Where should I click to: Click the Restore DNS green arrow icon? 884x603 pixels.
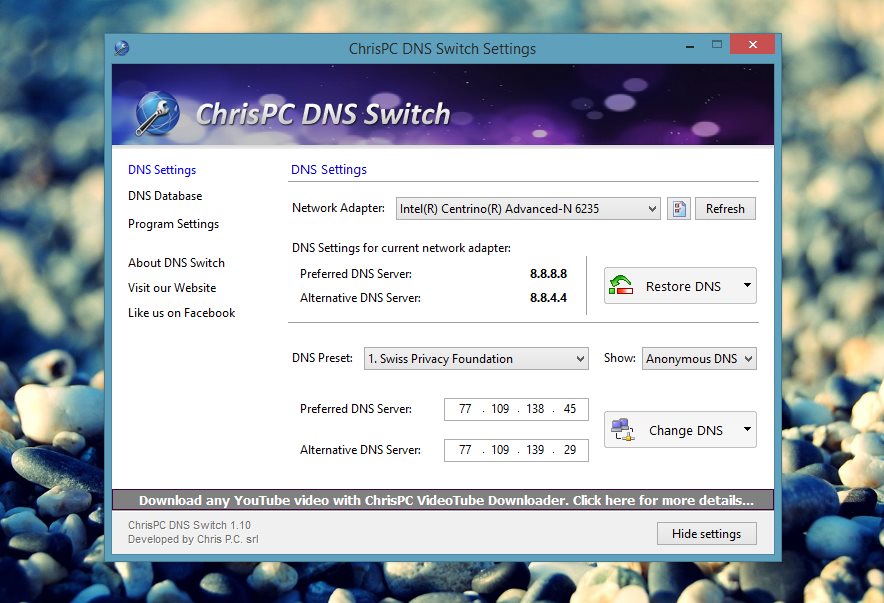coord(621,285)
